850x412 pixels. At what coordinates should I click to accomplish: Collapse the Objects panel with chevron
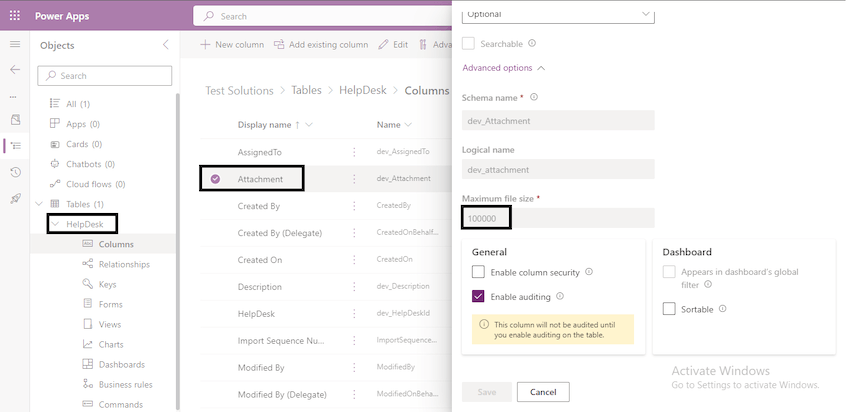click(165, 45)
